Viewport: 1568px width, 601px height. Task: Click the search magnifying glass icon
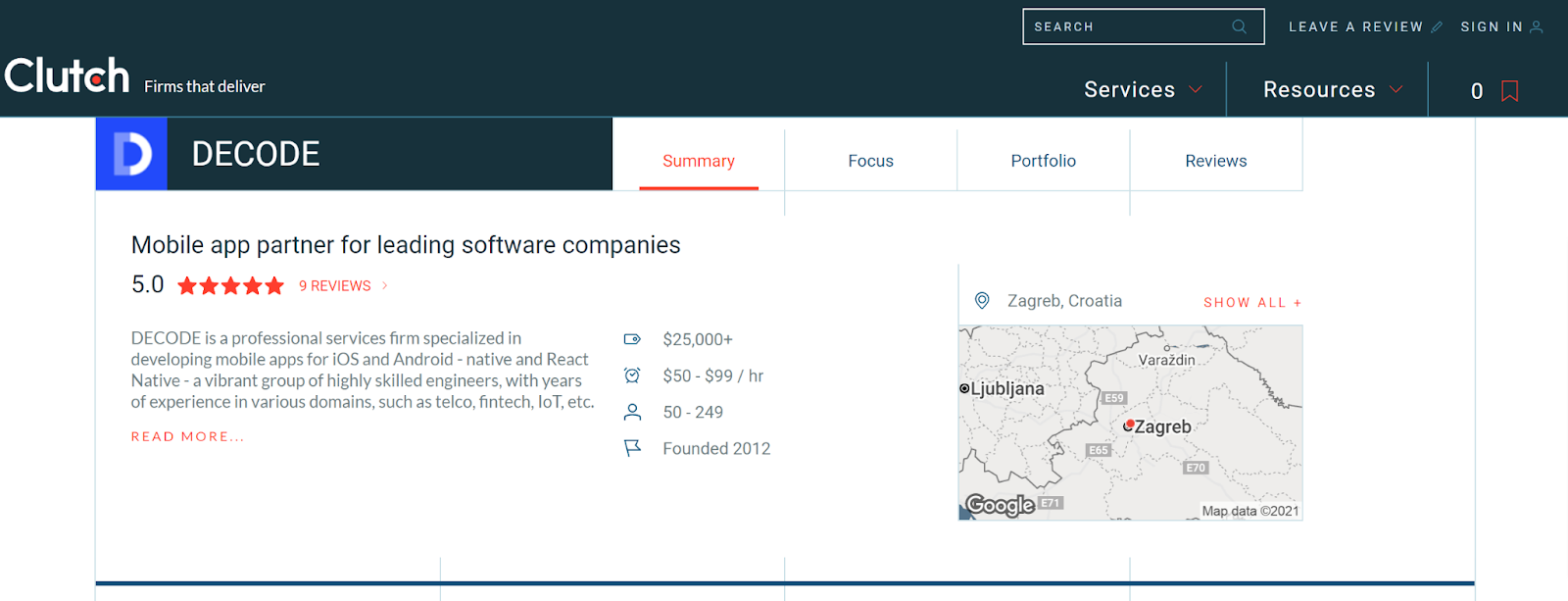1239,26
